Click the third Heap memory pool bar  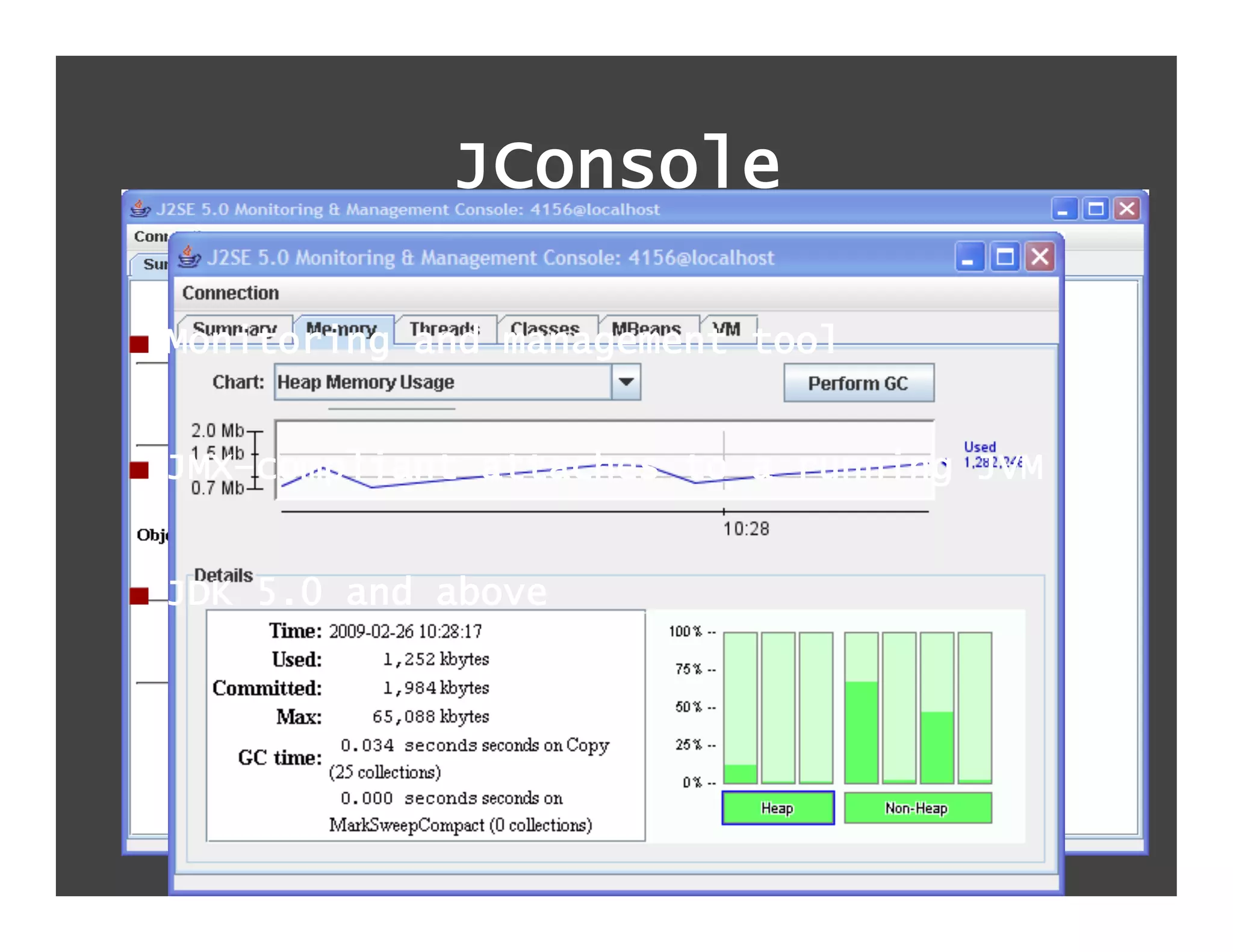pyautogui.click(x=816, y=708)
